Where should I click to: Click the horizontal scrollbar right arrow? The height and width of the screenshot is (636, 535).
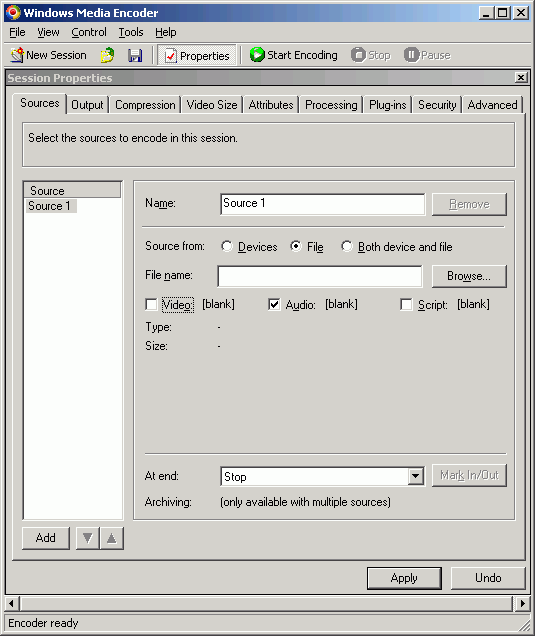tap(522, 603)
